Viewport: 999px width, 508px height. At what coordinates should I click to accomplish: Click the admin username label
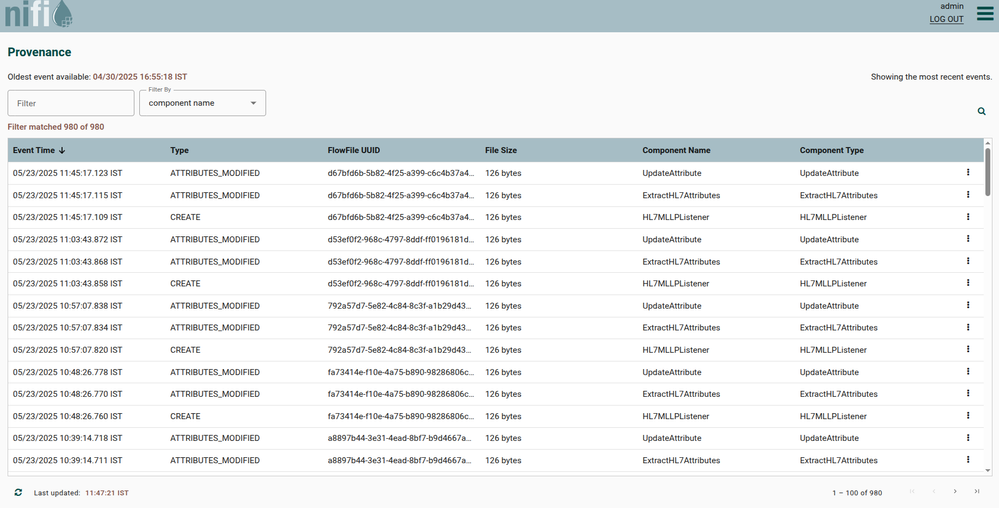click(952, 6)
